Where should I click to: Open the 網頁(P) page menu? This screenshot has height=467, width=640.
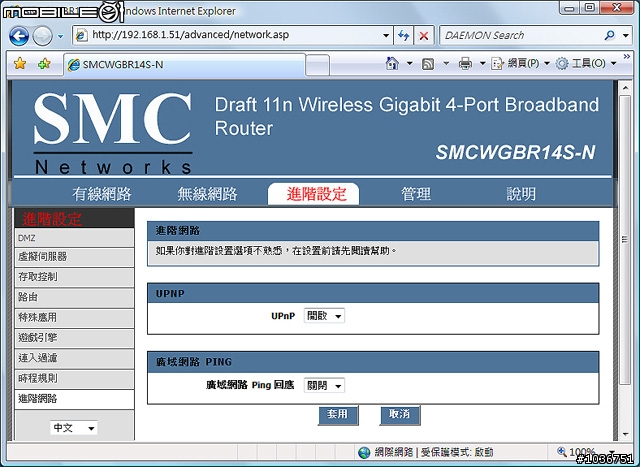pos(520,63)
